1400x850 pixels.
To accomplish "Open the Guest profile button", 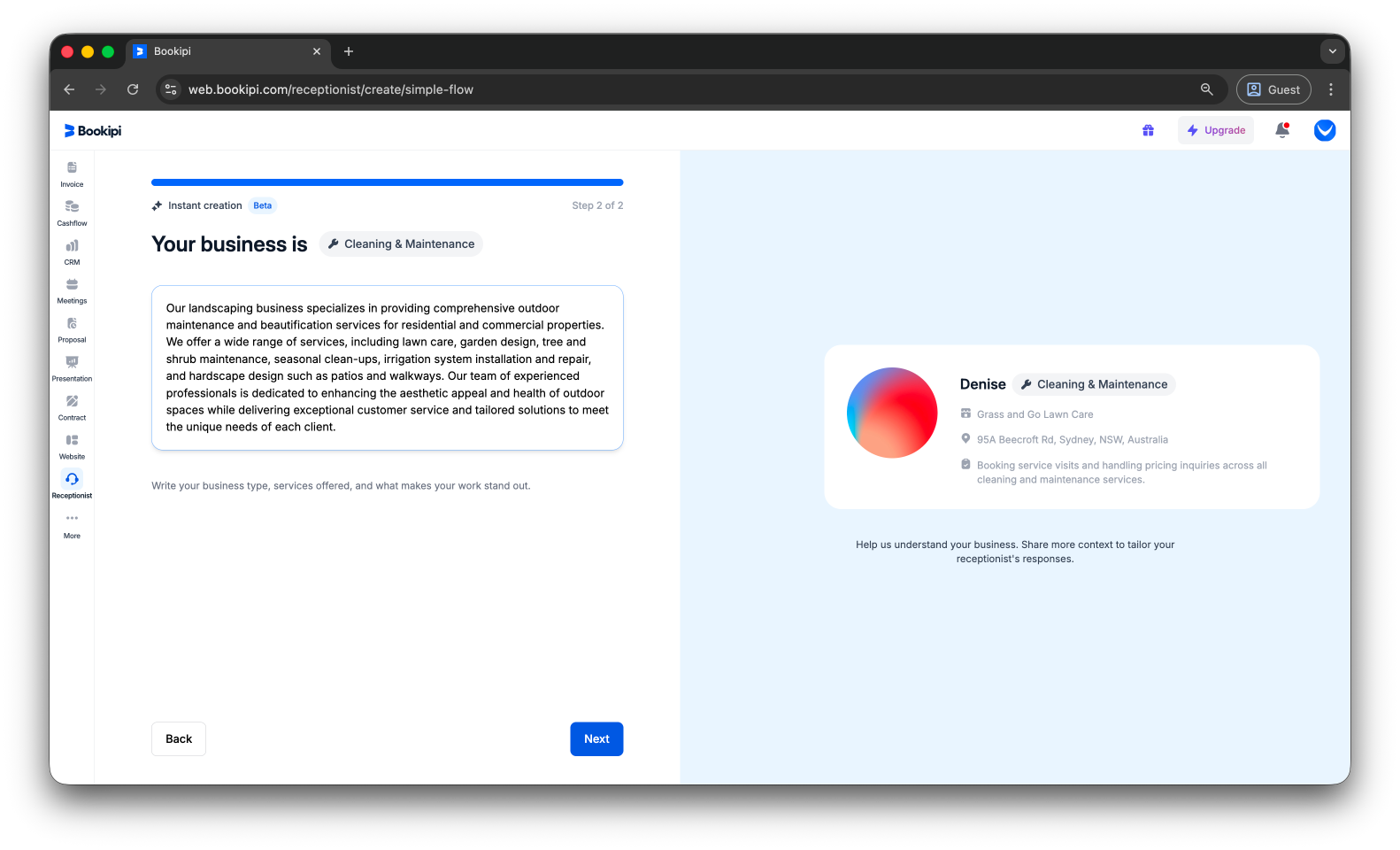I will coord(1273,89).
